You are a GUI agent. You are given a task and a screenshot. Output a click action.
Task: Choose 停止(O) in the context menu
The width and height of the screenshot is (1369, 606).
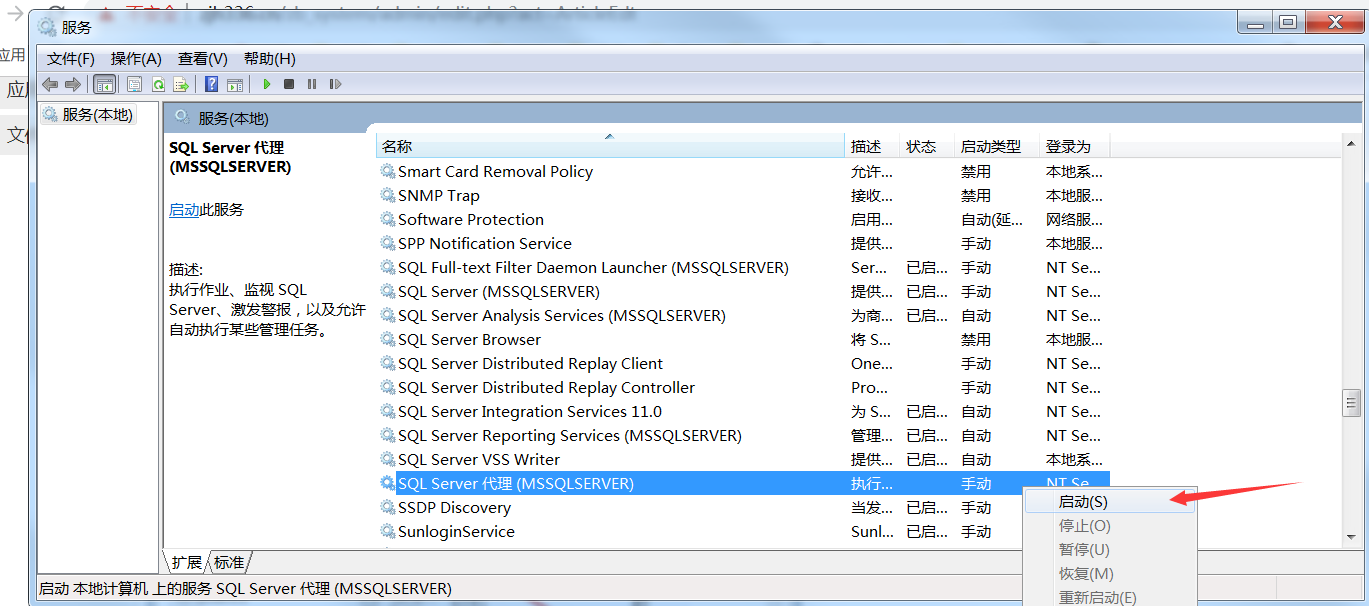(1109, 526)
